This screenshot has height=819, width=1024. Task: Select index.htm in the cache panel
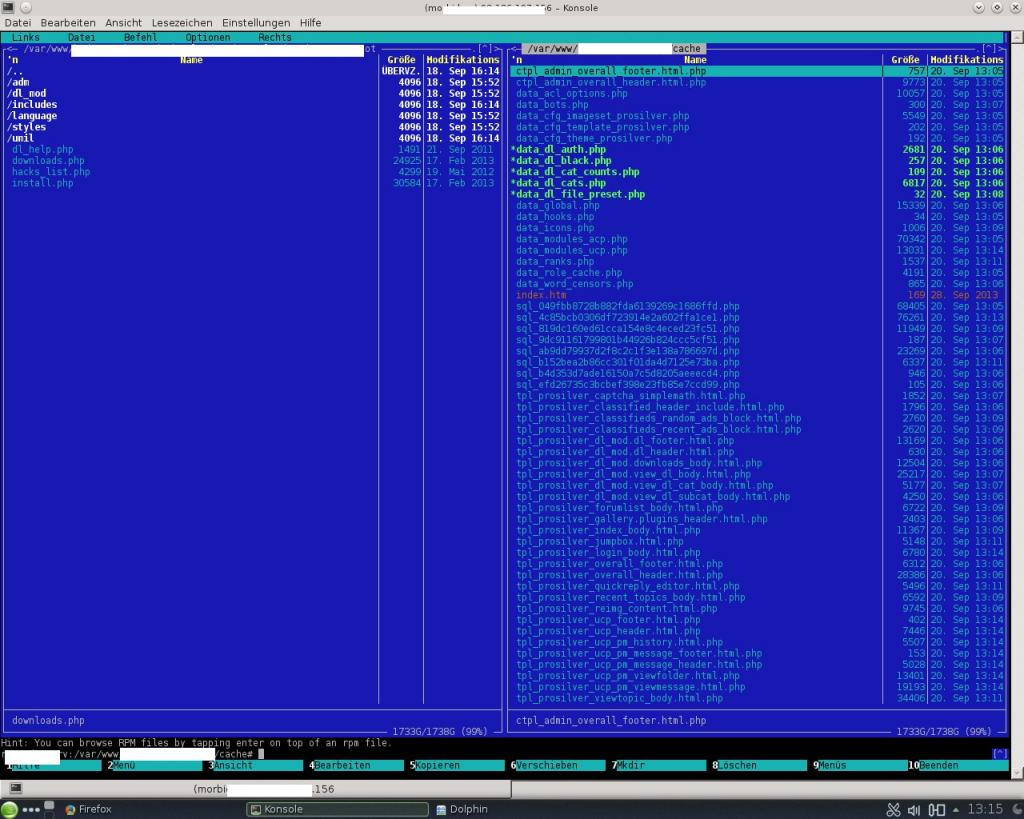(x=541, y=295)
